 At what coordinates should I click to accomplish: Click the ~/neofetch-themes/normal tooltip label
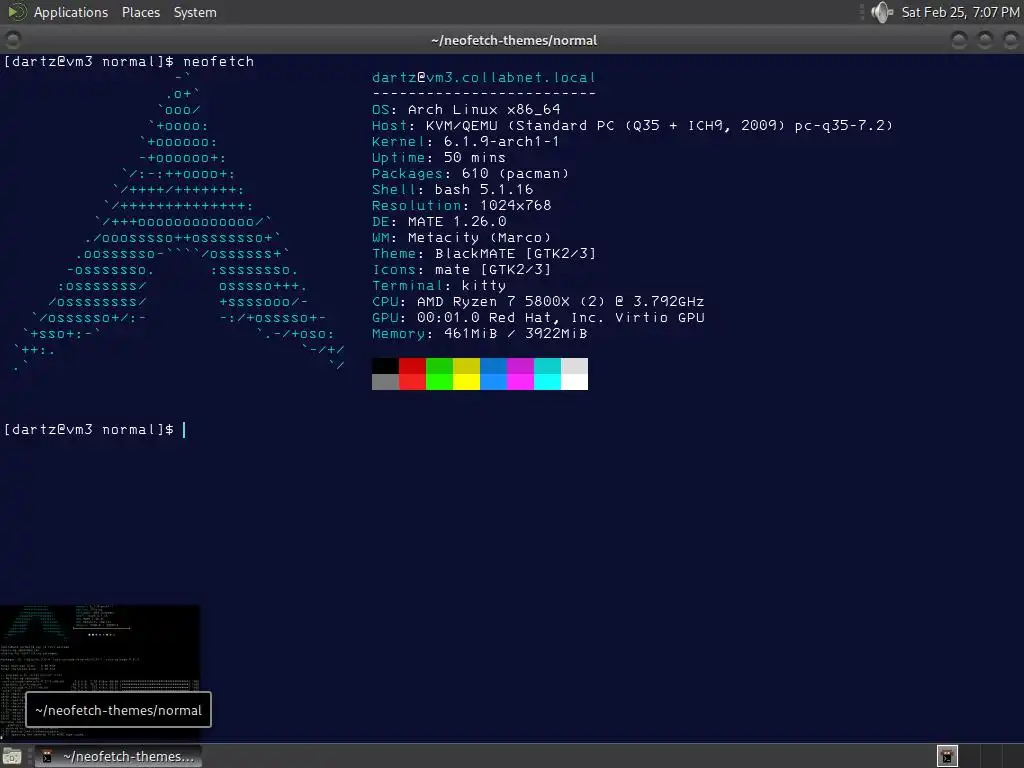pos(118,710)
